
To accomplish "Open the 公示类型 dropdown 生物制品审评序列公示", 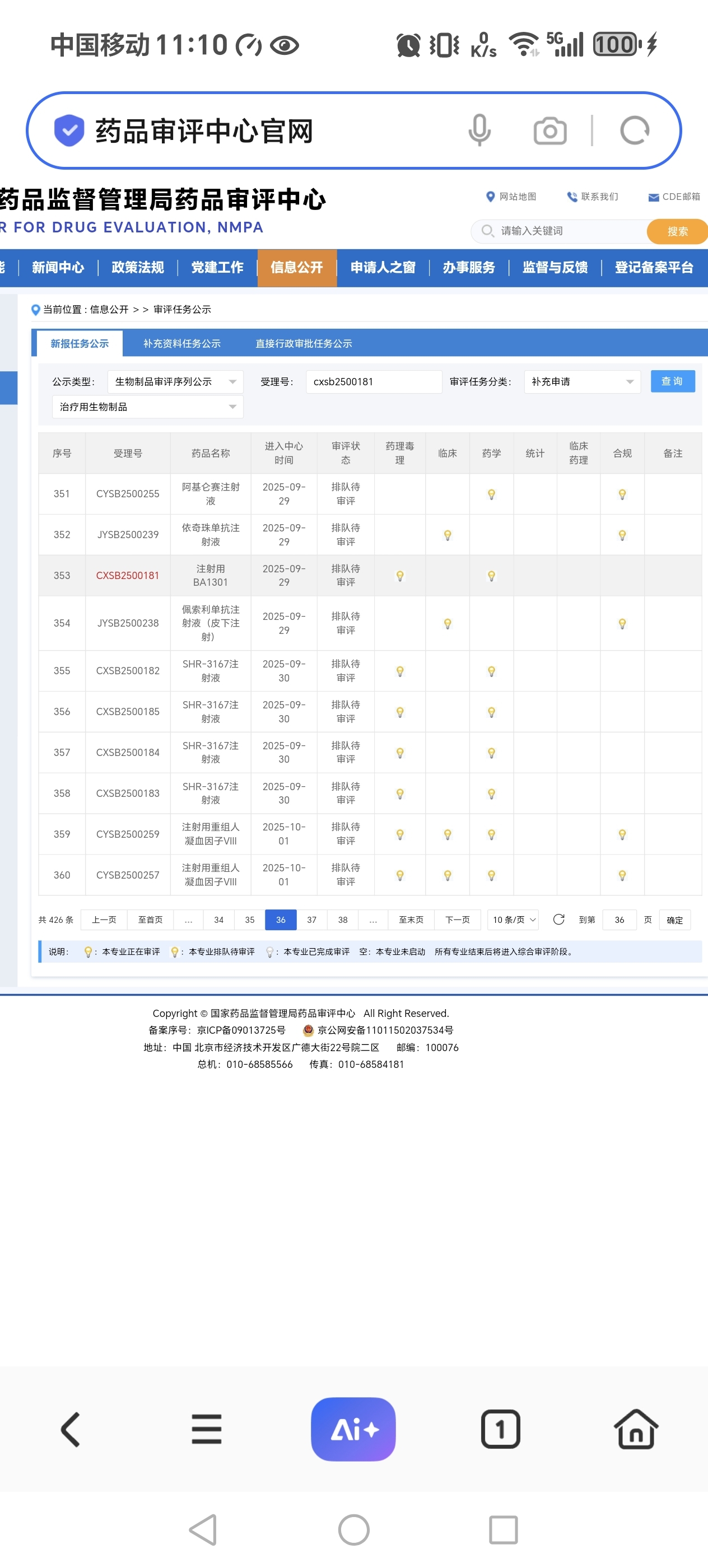I will click(175, 382).
